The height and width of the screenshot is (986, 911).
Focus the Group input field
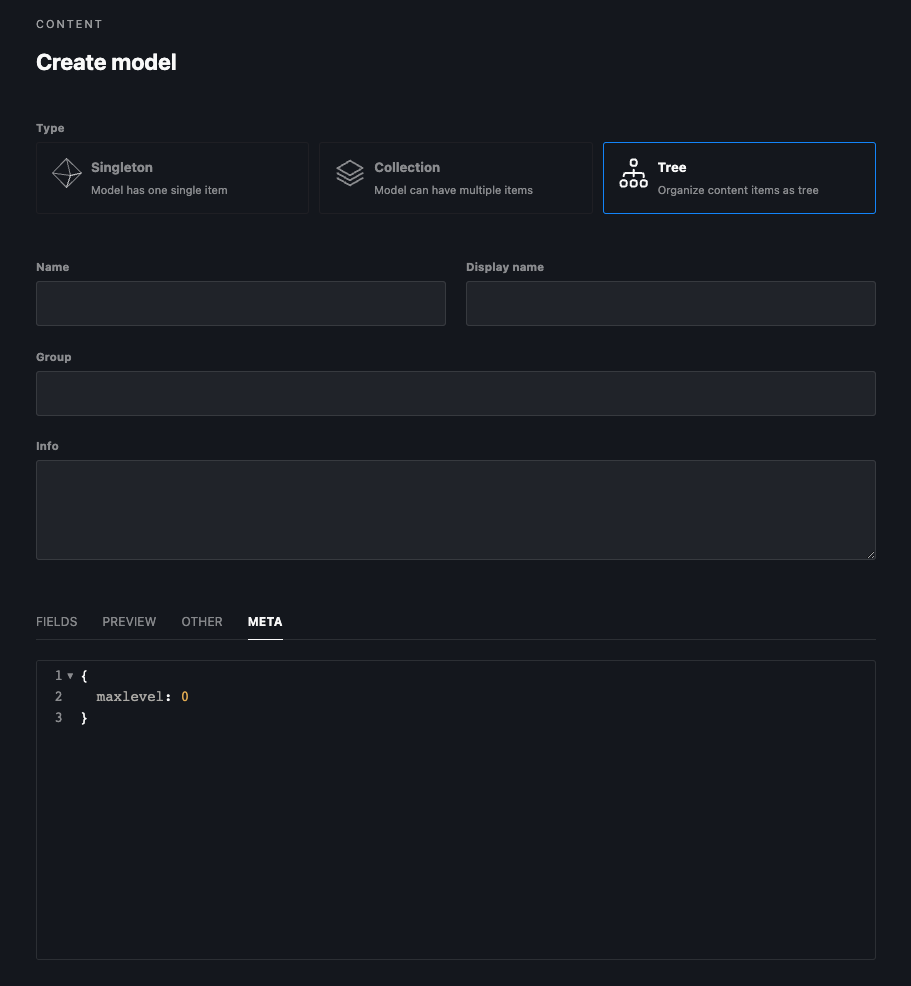pos(455,393)
